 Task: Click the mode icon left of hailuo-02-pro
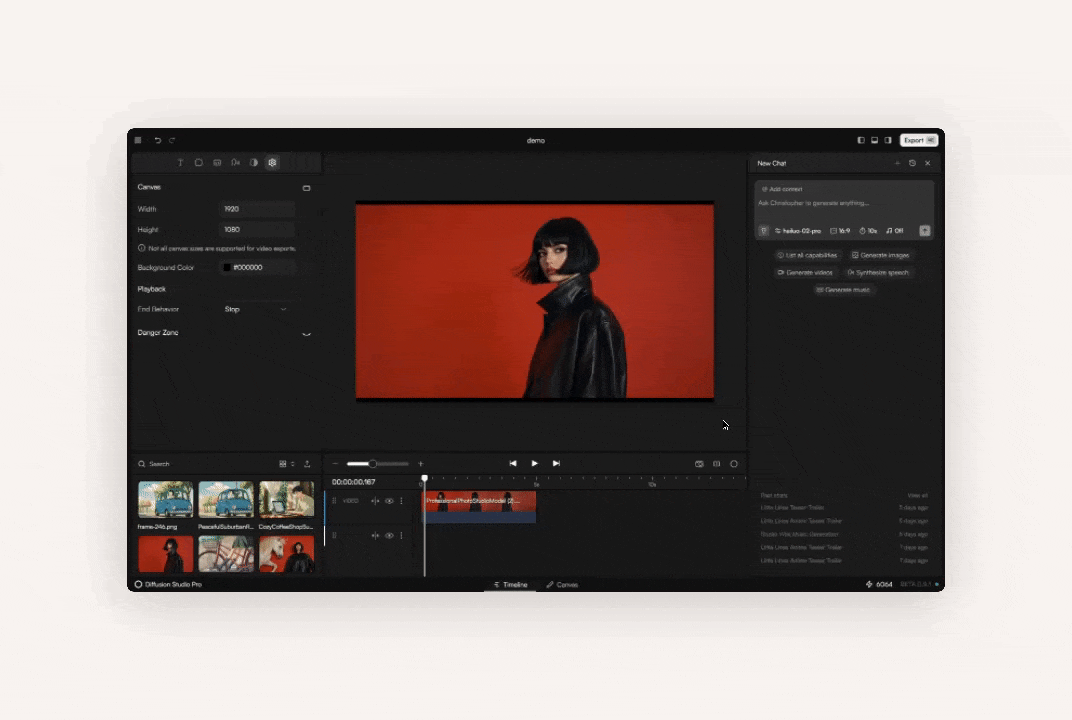(x=764, y=231)
